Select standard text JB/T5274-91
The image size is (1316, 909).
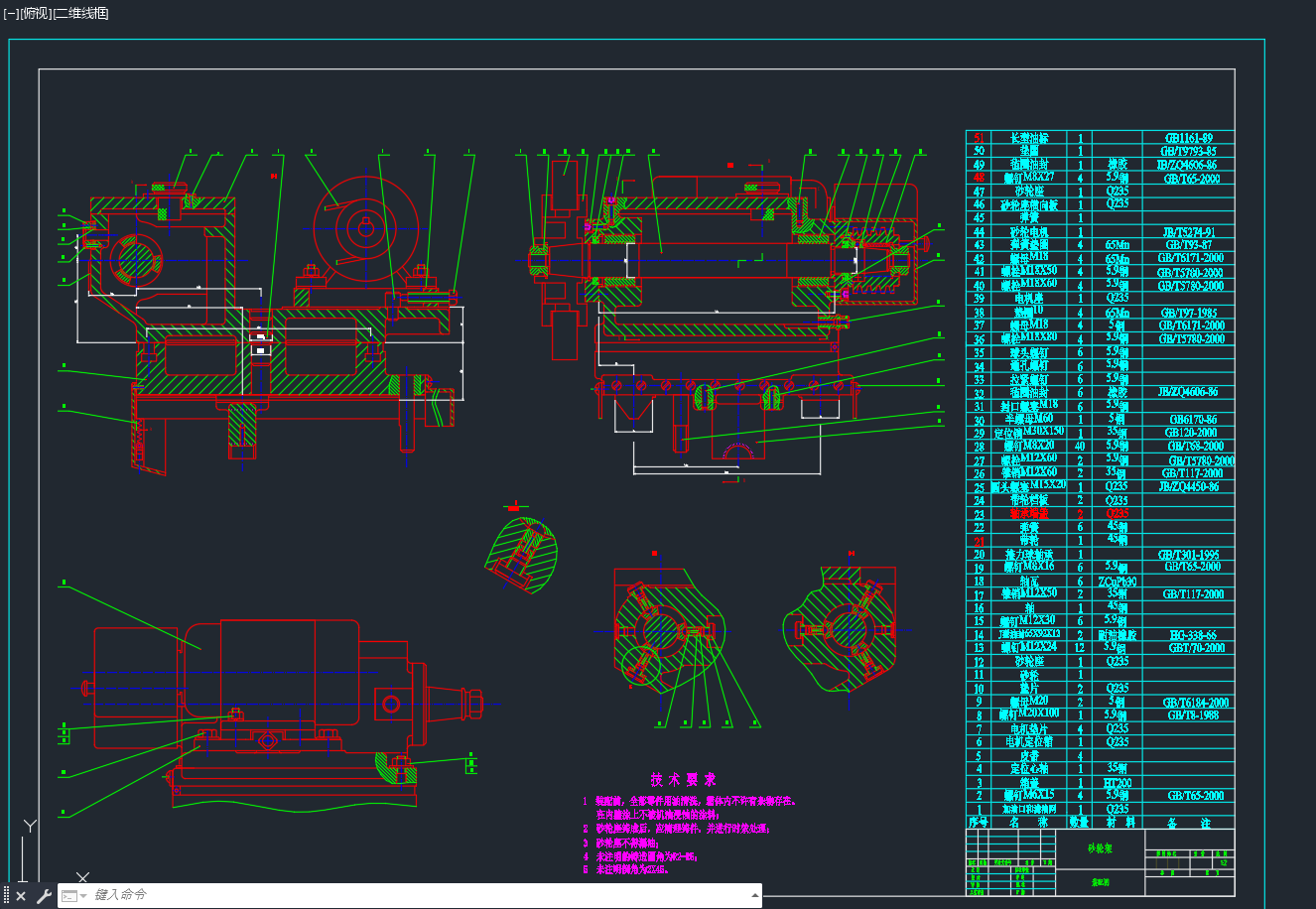(x=1189, y=232)
